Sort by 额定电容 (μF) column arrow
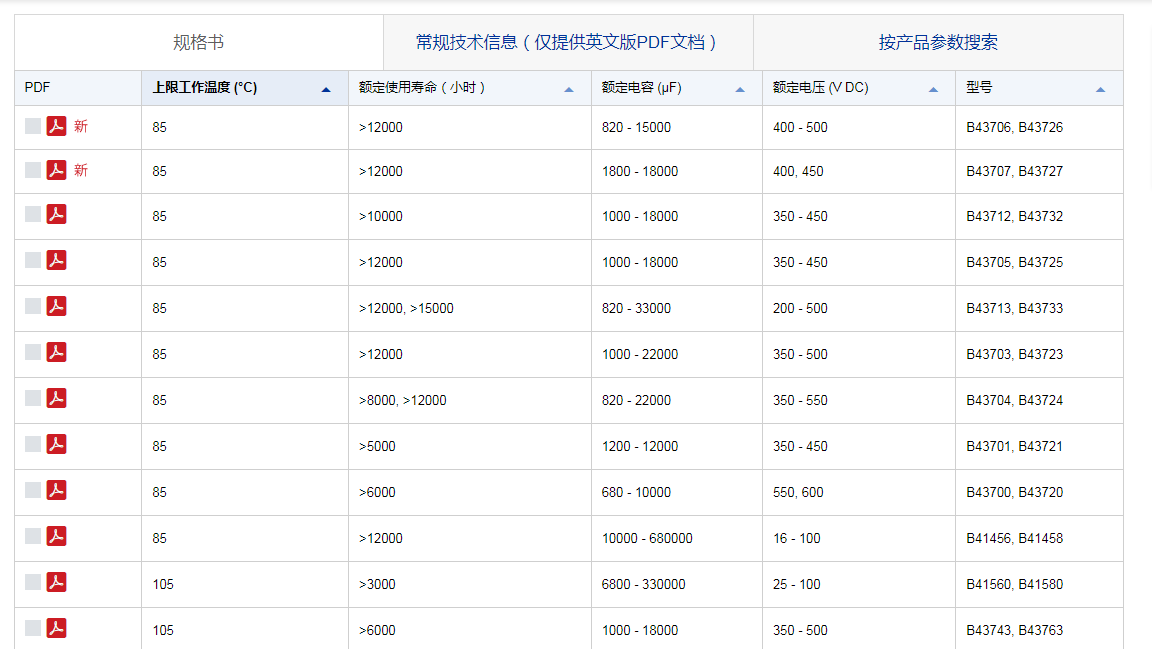Image resolution: width=1152 pixels, height=649 pixels. coord(740,89)
